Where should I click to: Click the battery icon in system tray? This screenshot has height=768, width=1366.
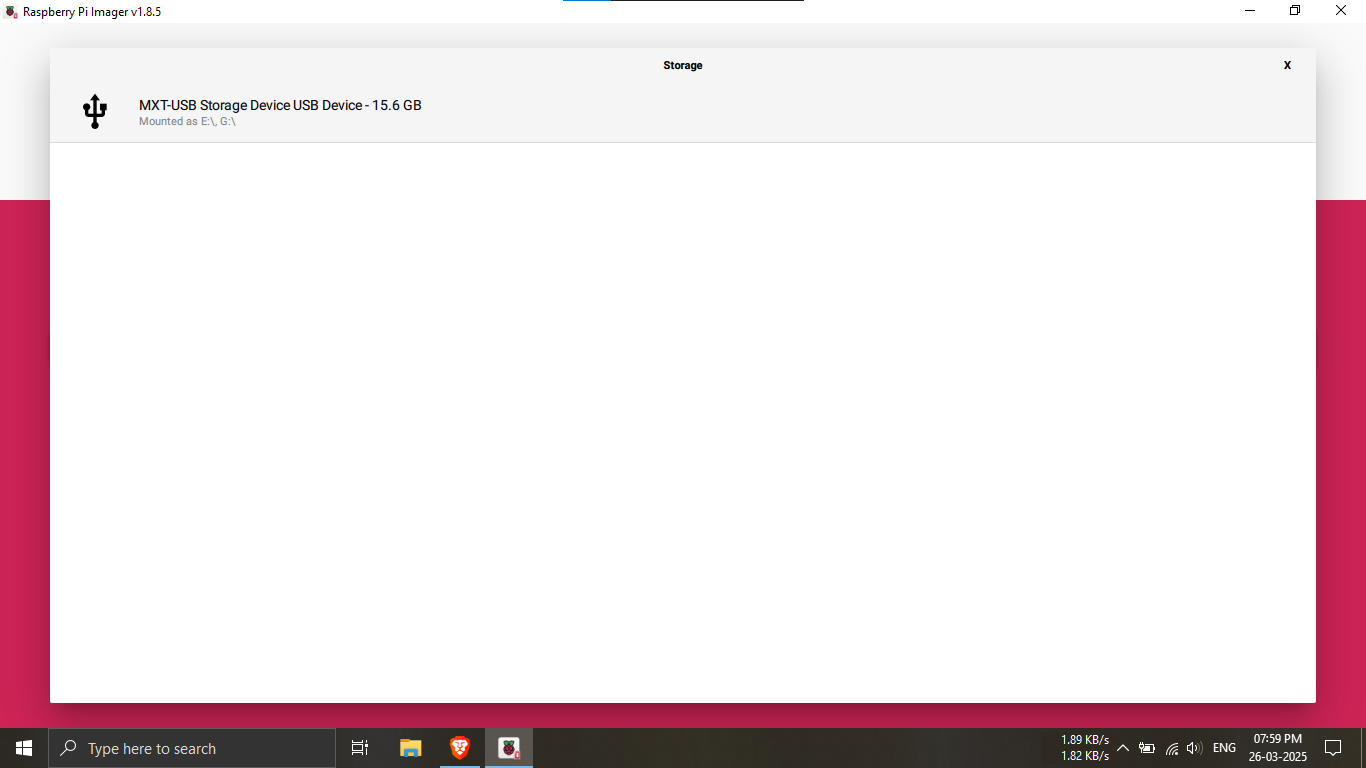coord(1147,747)
